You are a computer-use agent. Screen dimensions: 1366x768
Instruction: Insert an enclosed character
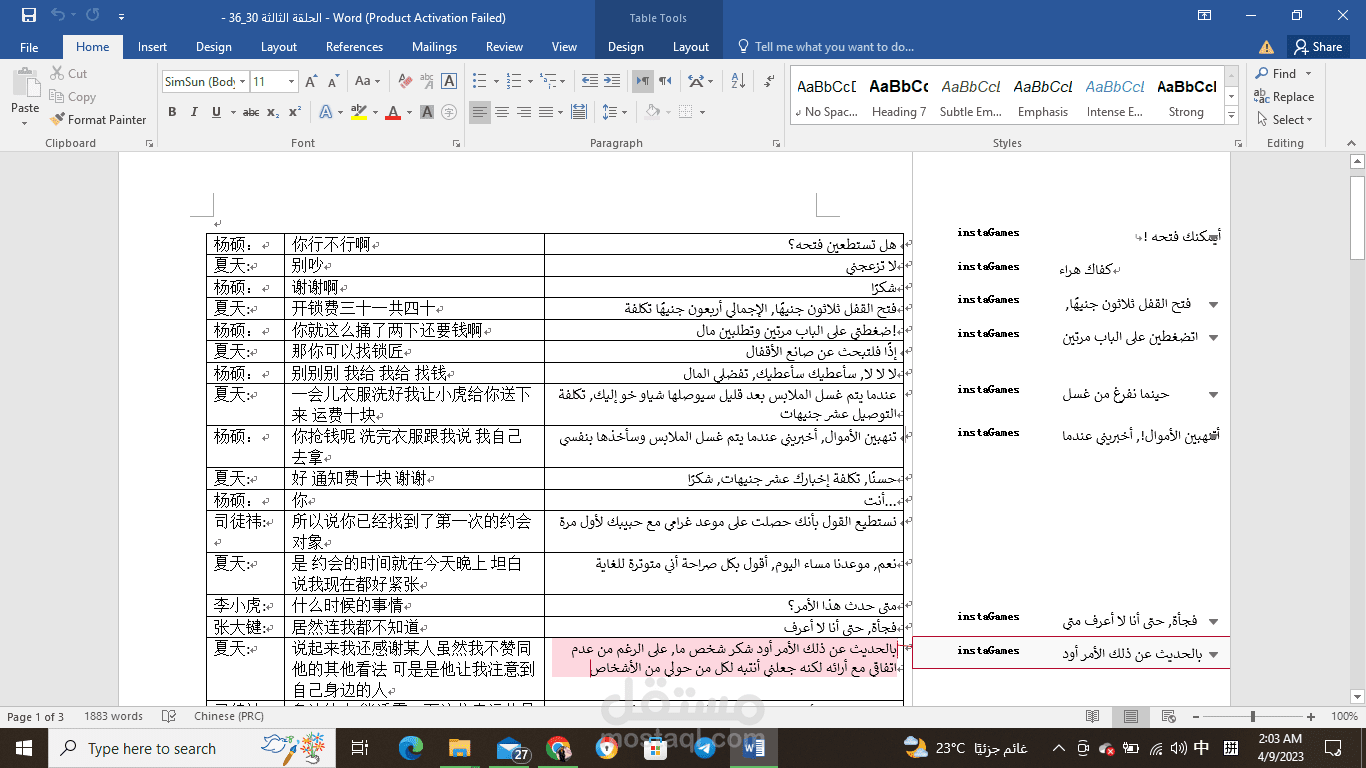[x=449, y=112]
